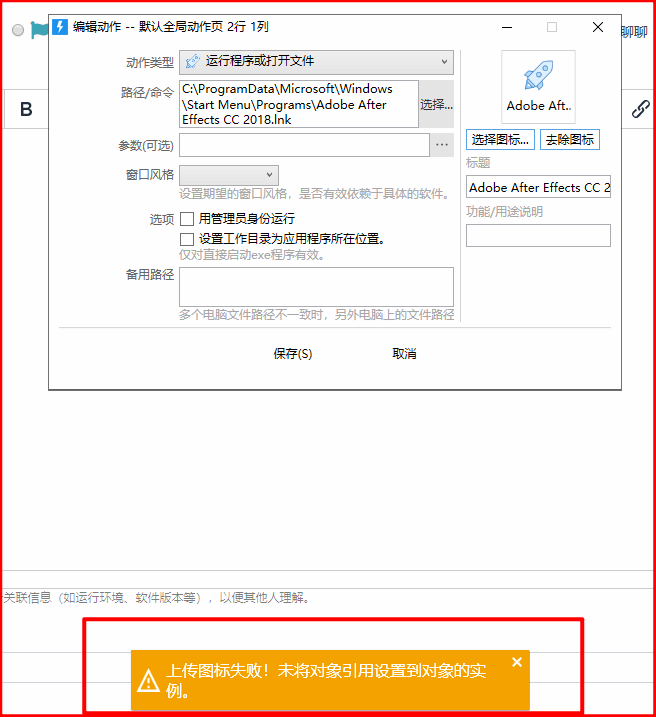Click the 选择图标... button
Image resolution: width=656 pixels, height=717 pixels.
pos(500,139)
